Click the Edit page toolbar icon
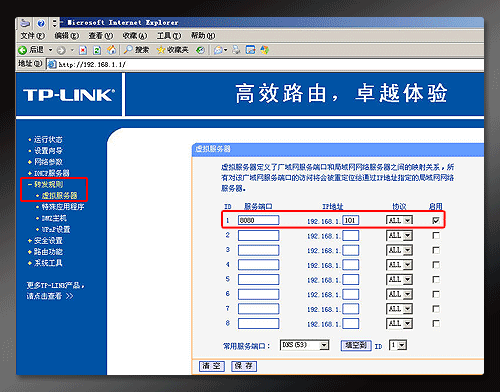 point(250,50)
